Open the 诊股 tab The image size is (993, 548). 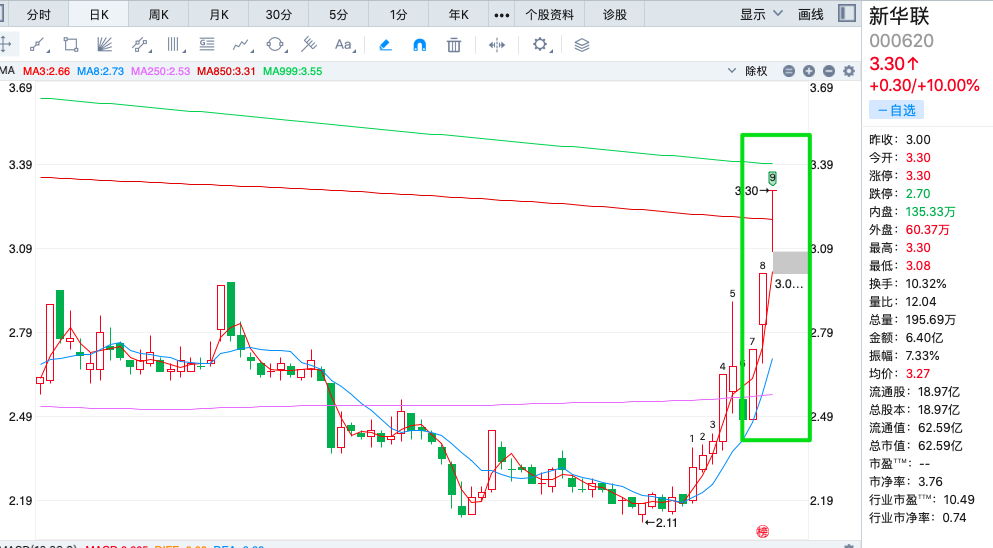[614, 15]
